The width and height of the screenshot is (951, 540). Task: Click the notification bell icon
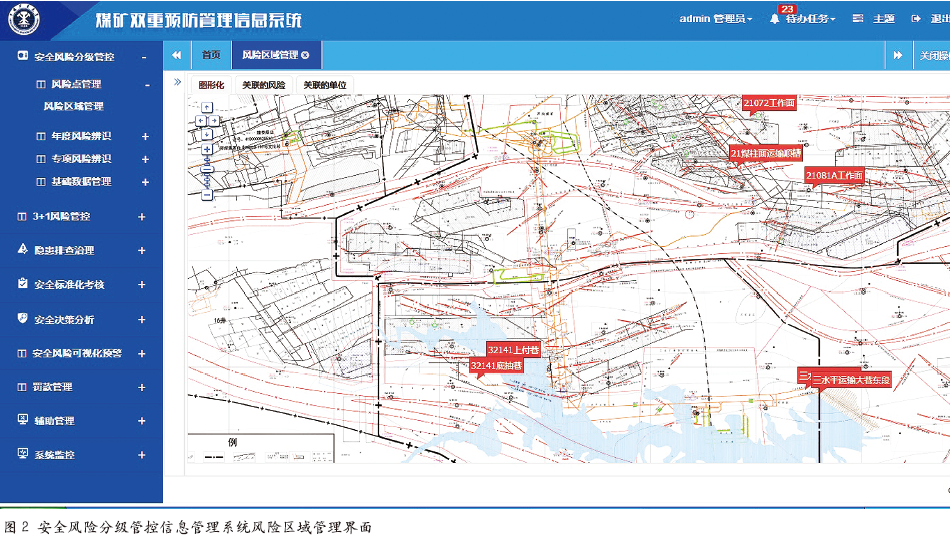774,19
